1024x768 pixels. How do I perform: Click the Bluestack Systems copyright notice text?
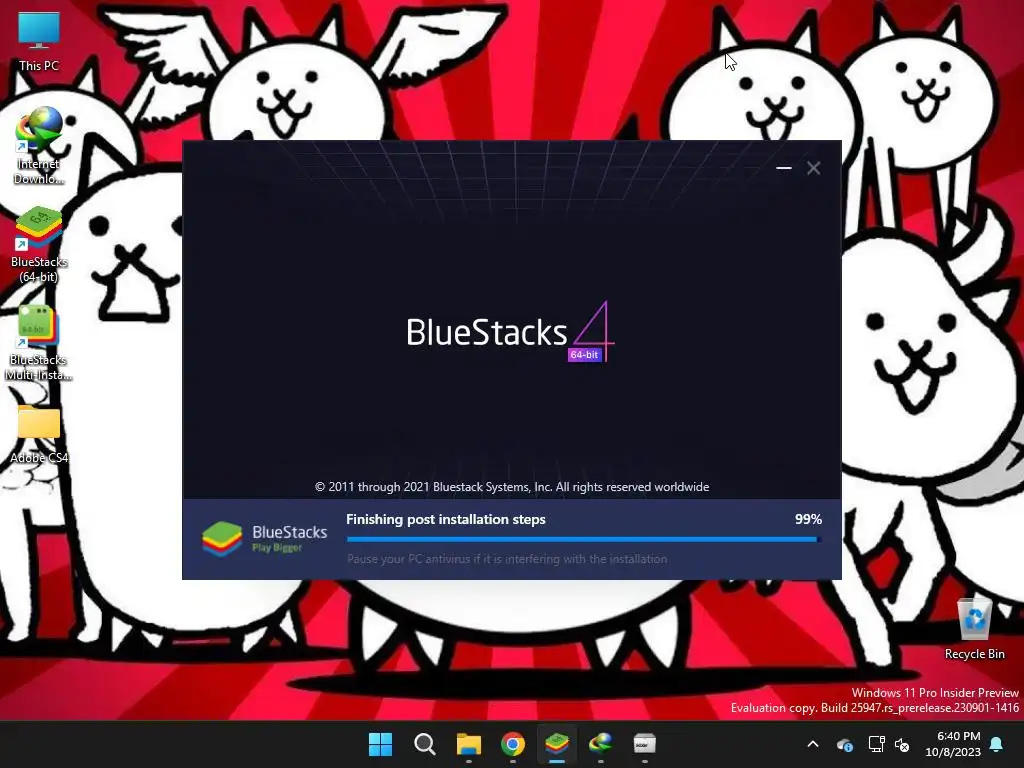512,487
